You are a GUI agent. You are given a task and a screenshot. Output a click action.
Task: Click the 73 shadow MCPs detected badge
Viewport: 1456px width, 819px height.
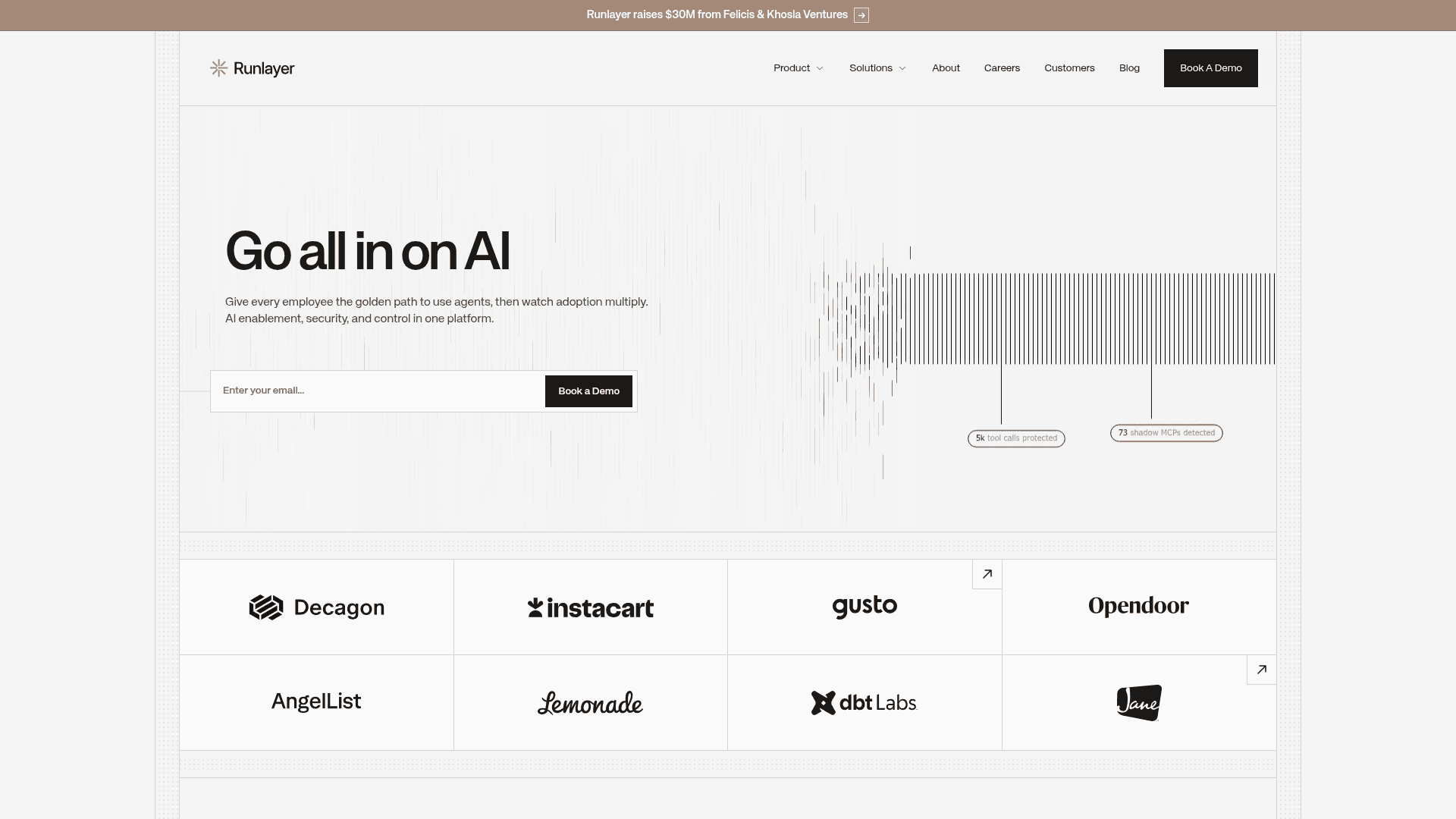coord(1166,433)
